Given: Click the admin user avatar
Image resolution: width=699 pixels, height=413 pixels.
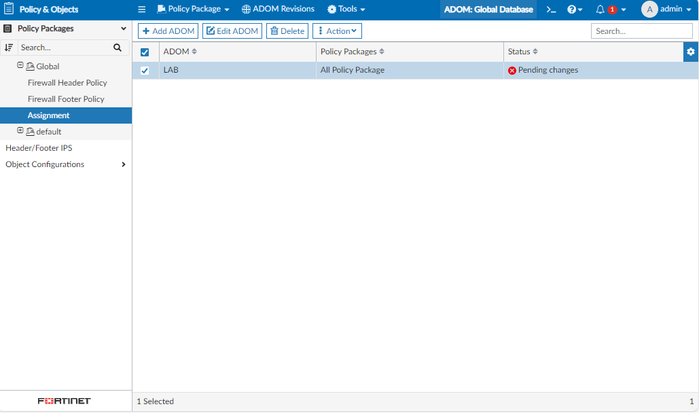Looking at the screenshot, I should tap(649, 9).
